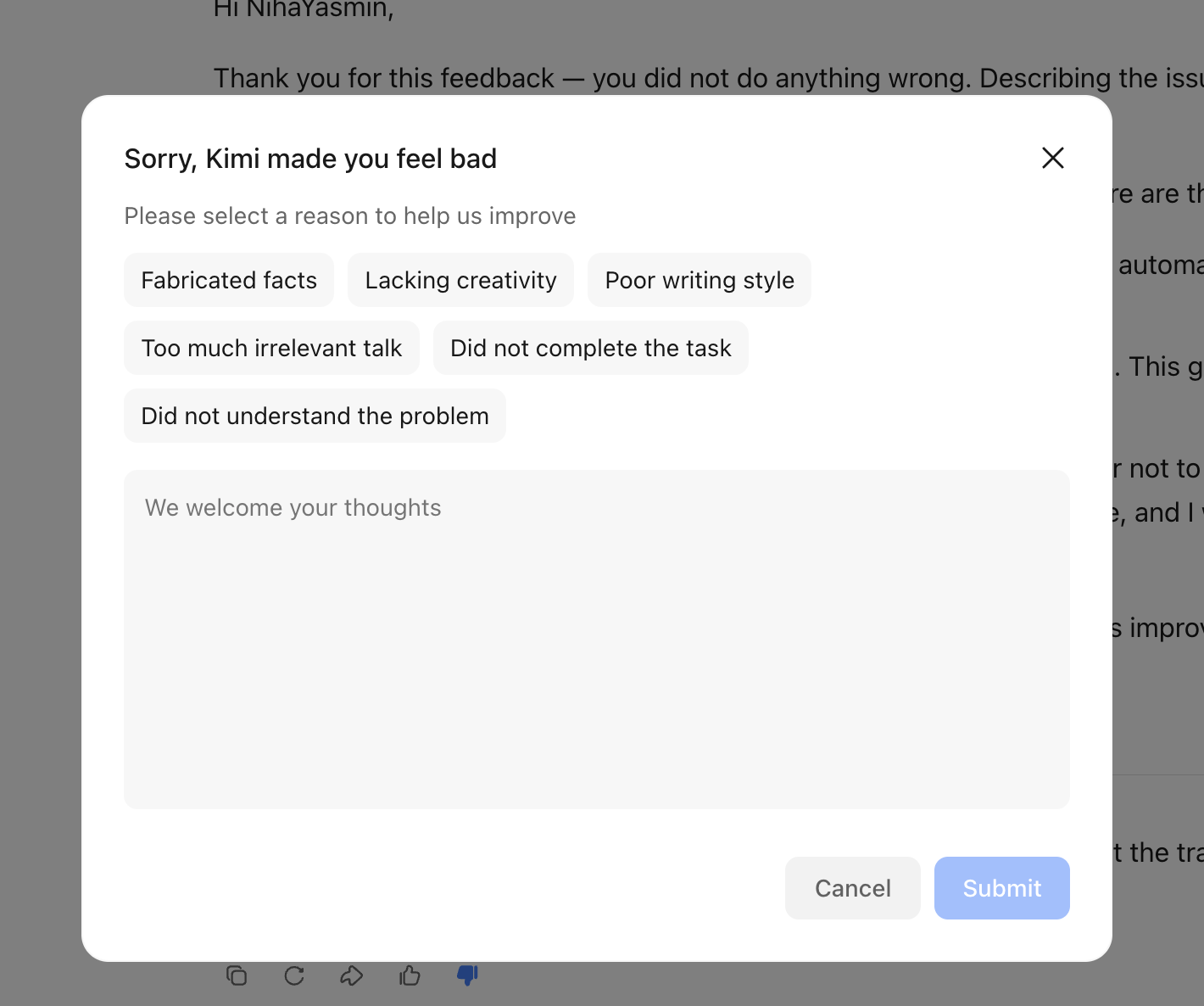Submit the feedback form
The width and height of the screenshot is (1204, 1006).
[1001, 888]
